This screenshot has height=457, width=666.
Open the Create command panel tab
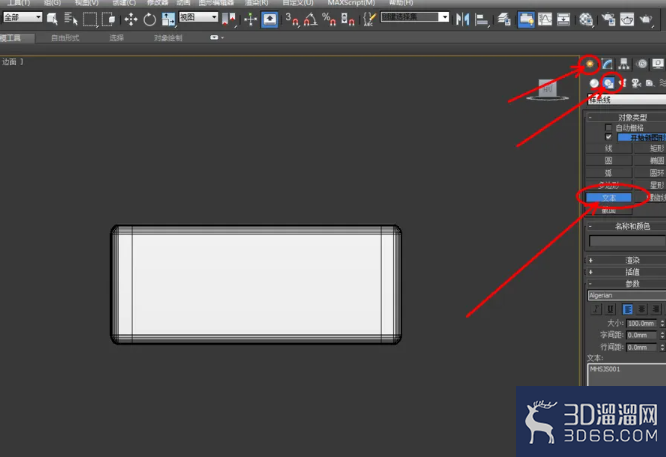590,64
